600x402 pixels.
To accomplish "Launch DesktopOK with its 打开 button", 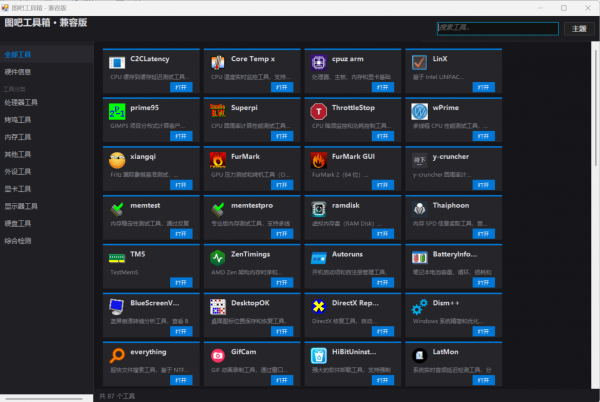I will [x=282, y=331].
